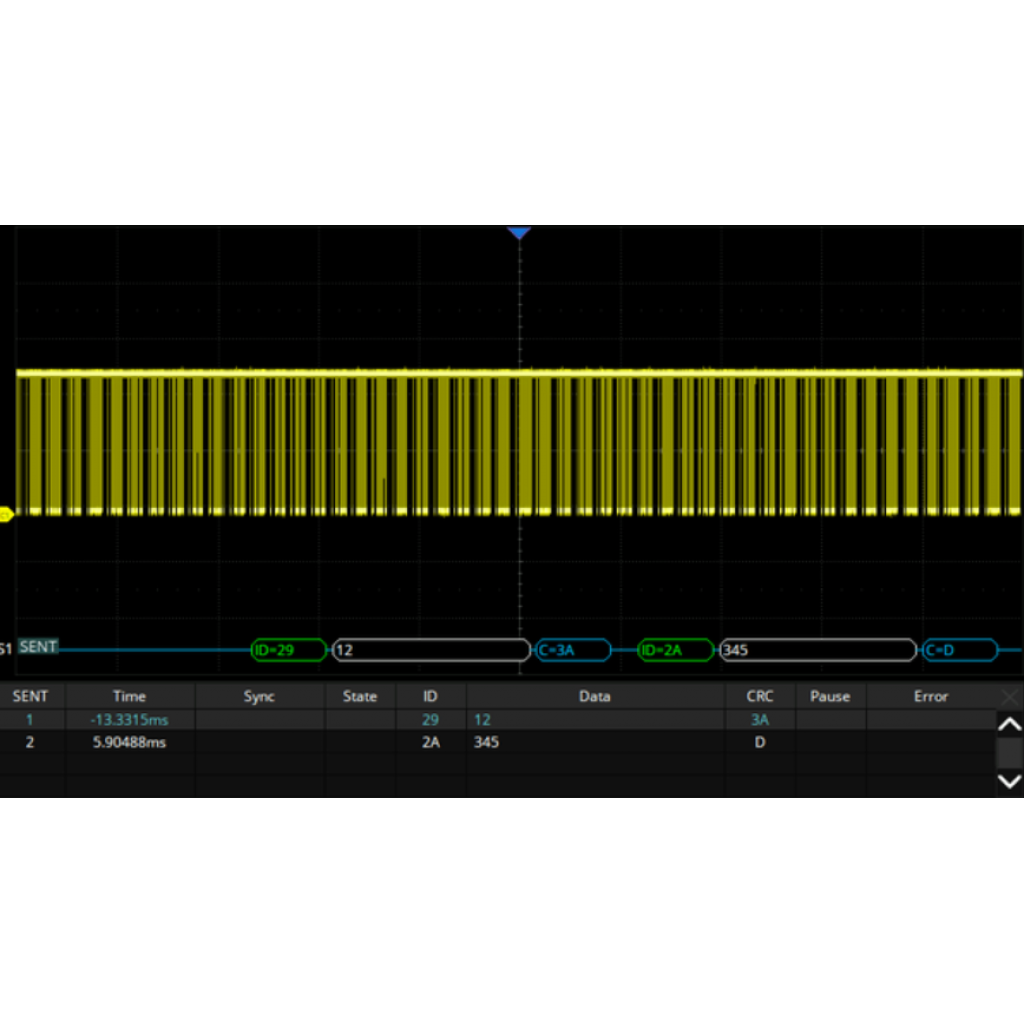Select decode table row 1
The width and height of the screenshot is (1024, 1024).
click(400, 719)
